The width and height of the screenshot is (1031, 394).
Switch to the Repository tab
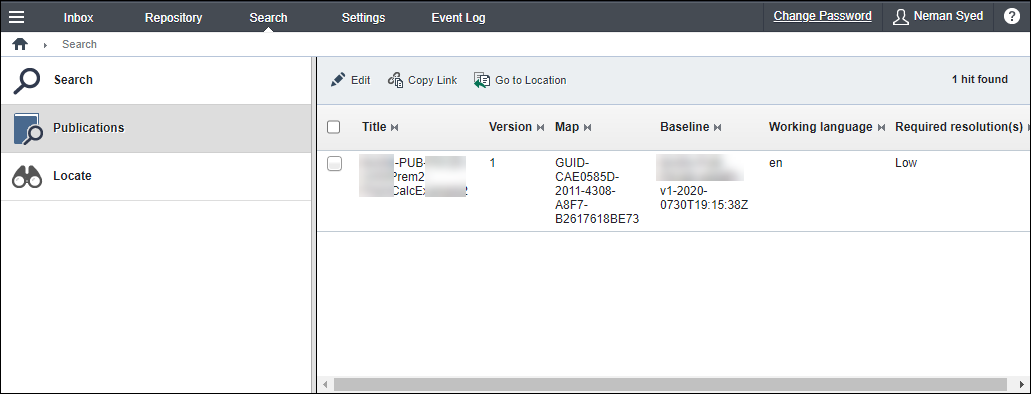point(174,18)
